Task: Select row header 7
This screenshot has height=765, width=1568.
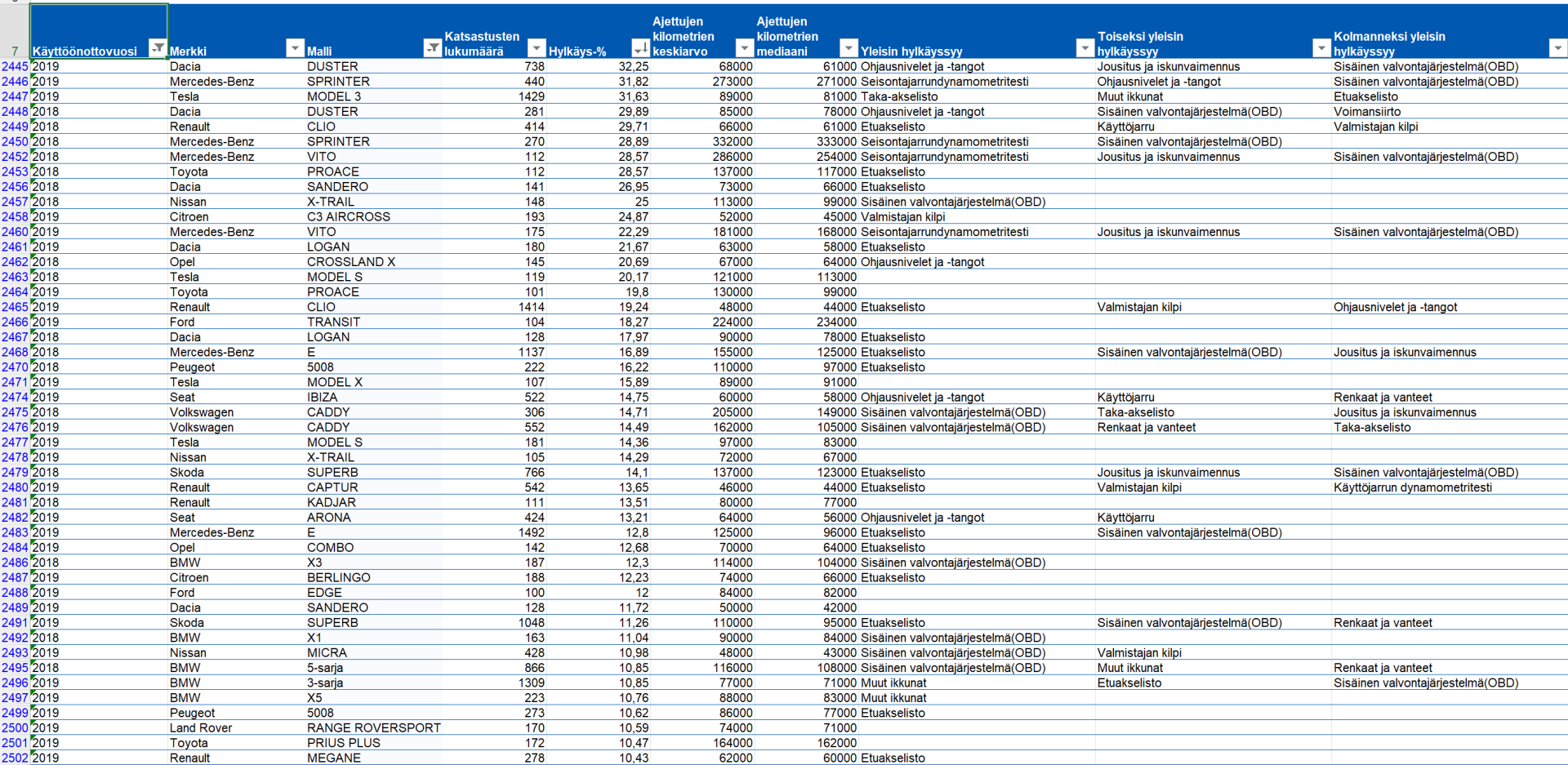Action: [x=15, y=51]
